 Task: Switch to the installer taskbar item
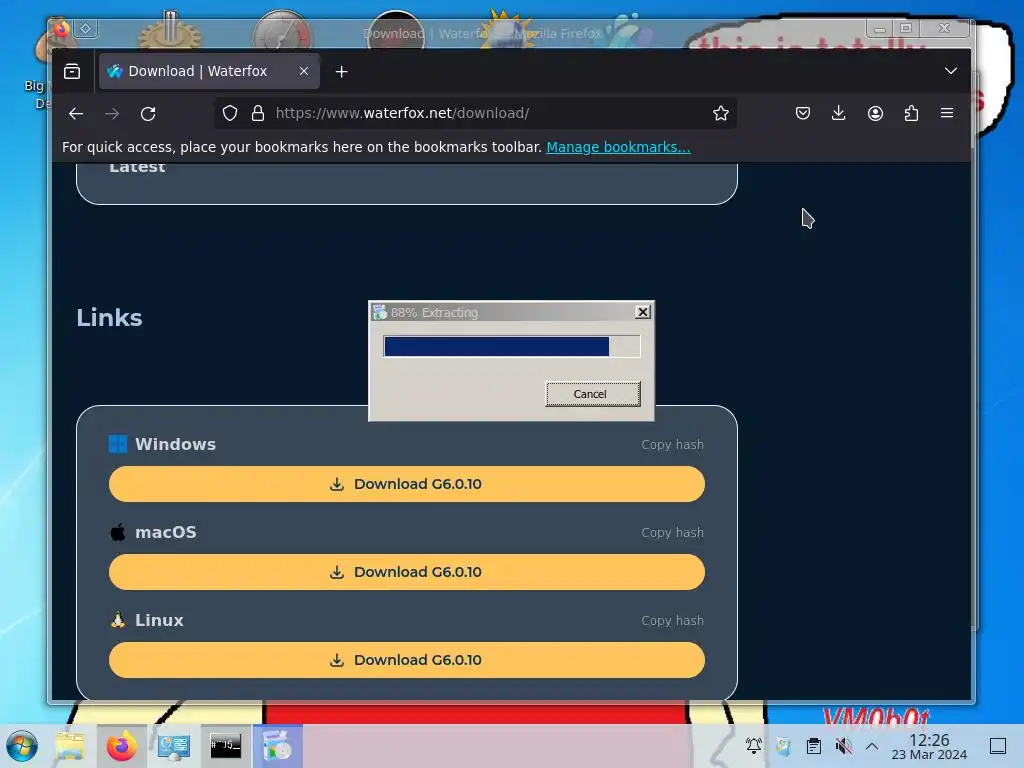278,746
